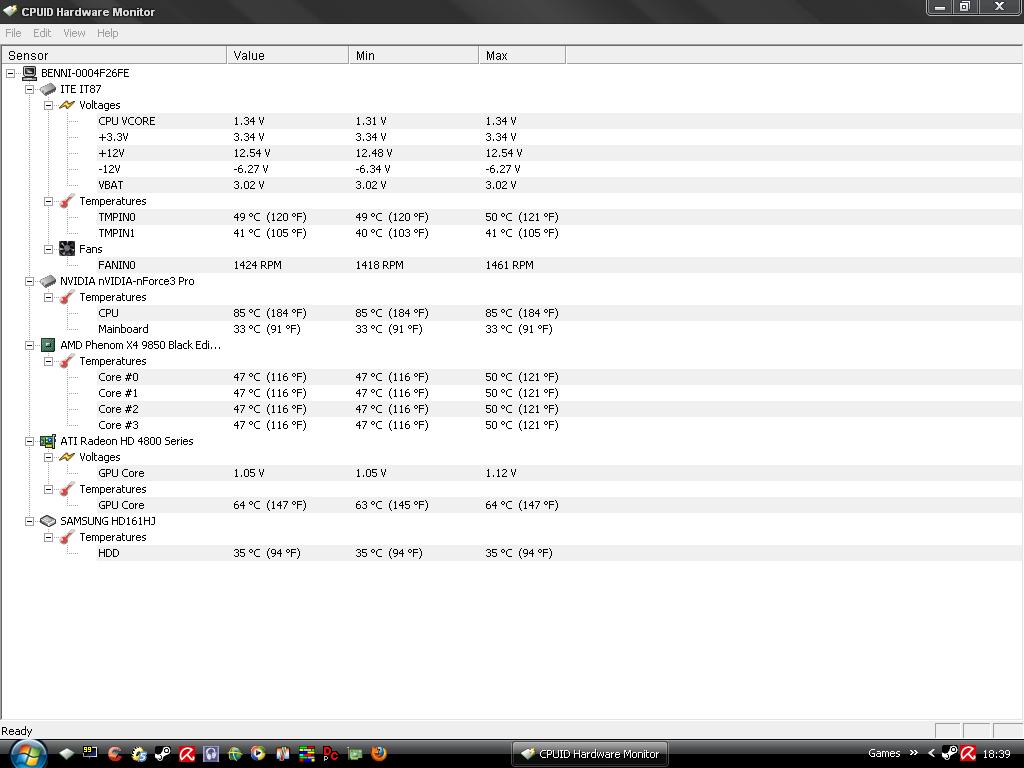1024x768 pixels.
Task: Click the gear with 5 quick launch icon
Action: point(138,754)
